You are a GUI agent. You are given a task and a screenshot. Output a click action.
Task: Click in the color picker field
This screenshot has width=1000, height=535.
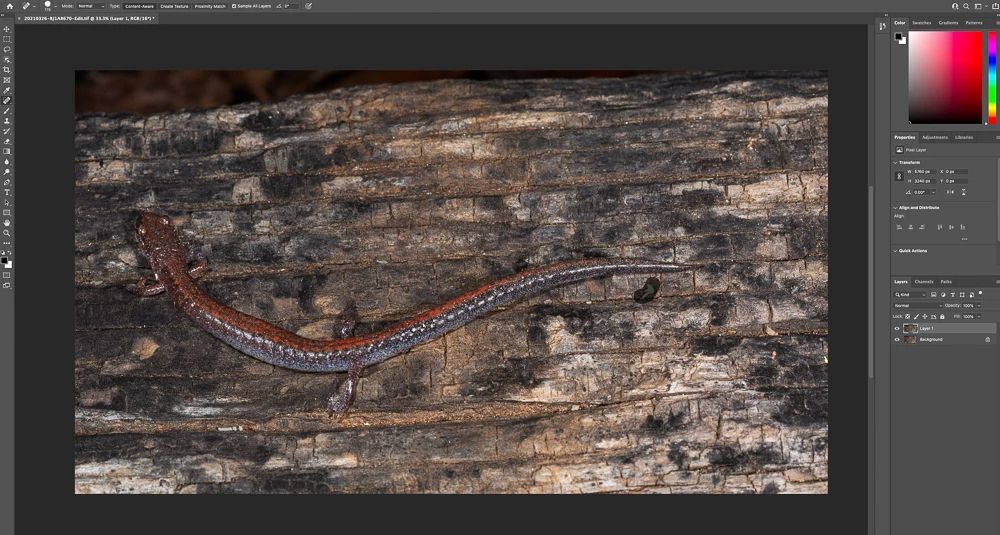tap(945, 77)
